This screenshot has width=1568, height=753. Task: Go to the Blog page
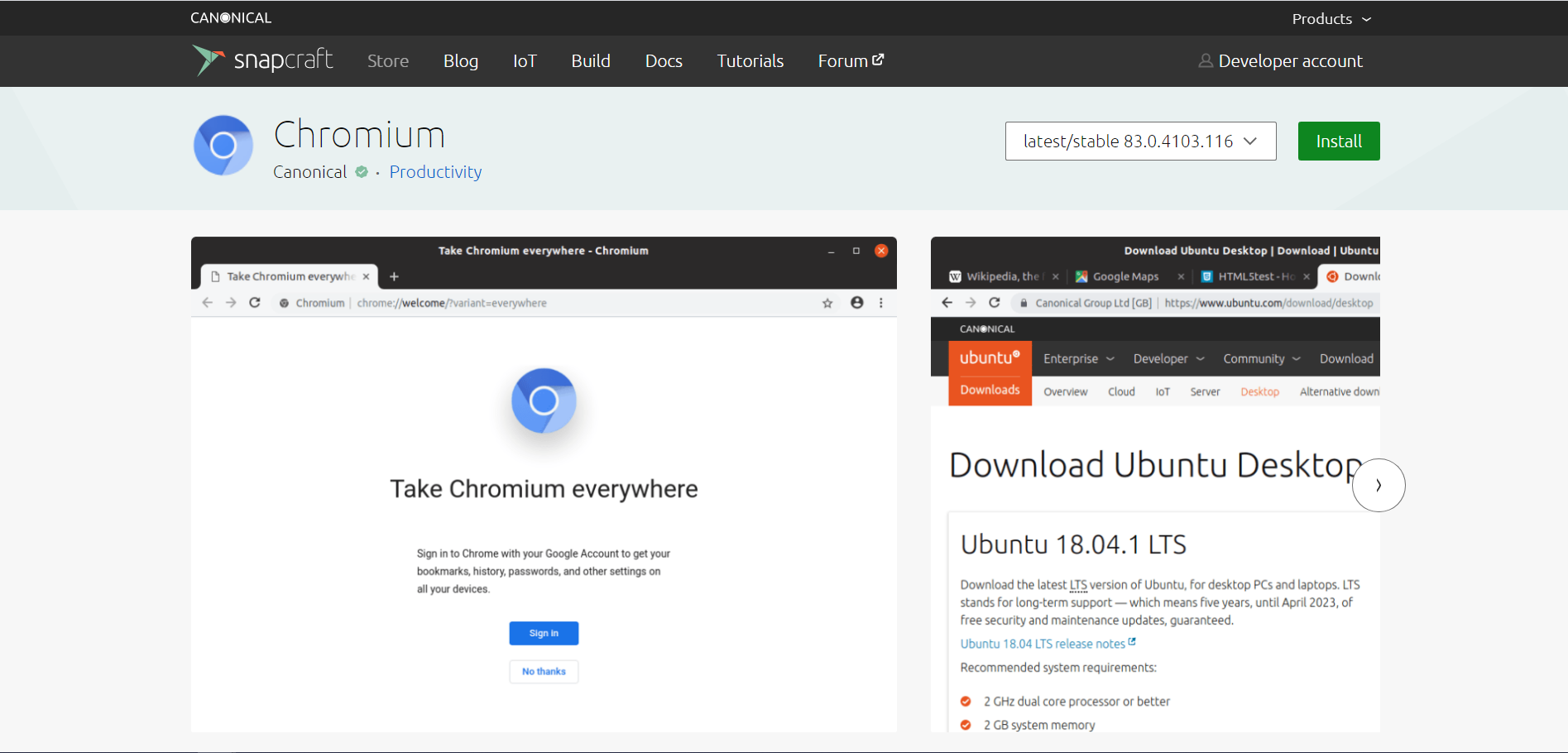click(461, 61)
